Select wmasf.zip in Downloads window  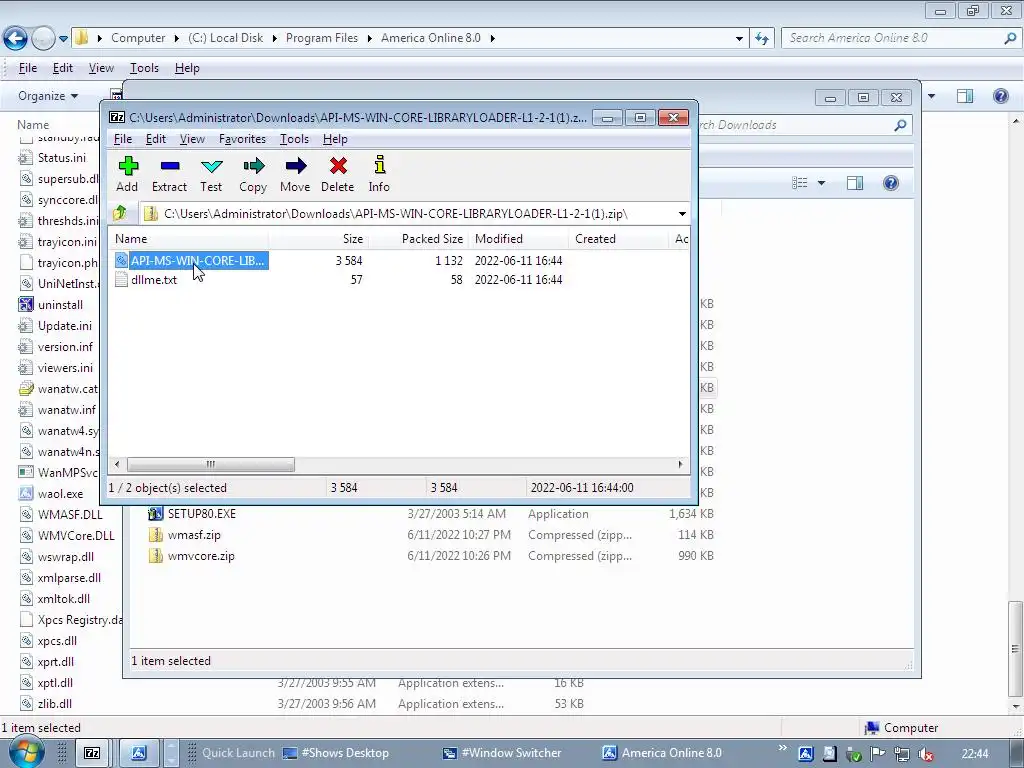tap(185, 535)
